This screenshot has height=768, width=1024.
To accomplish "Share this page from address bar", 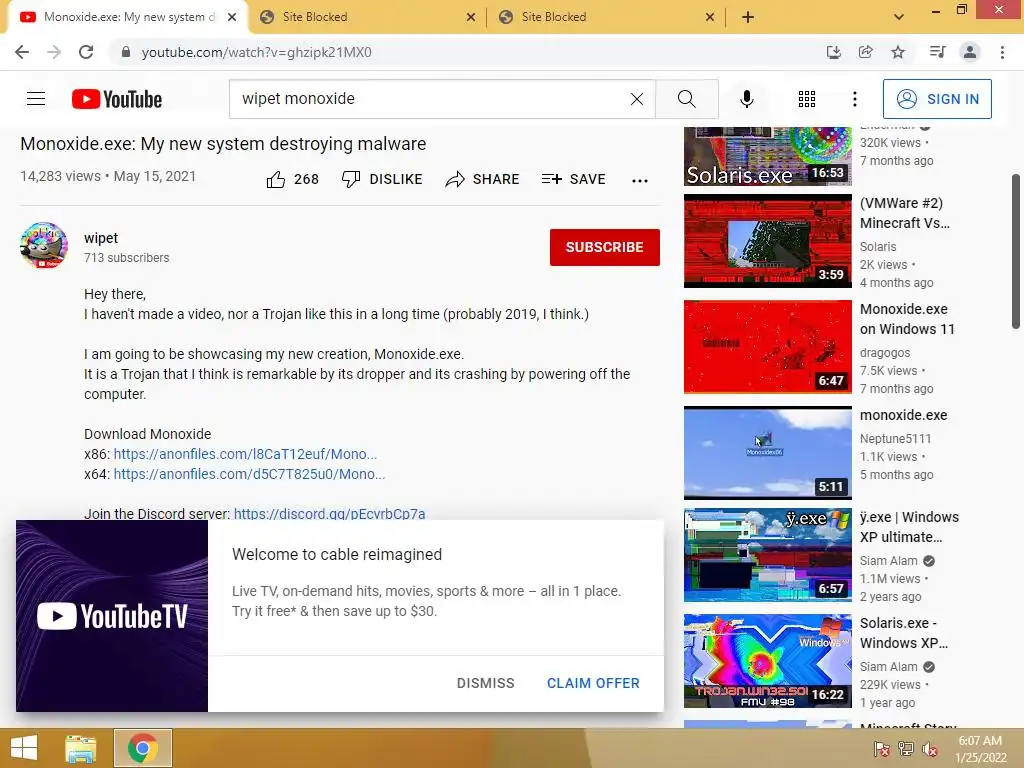I will point(866,52).
